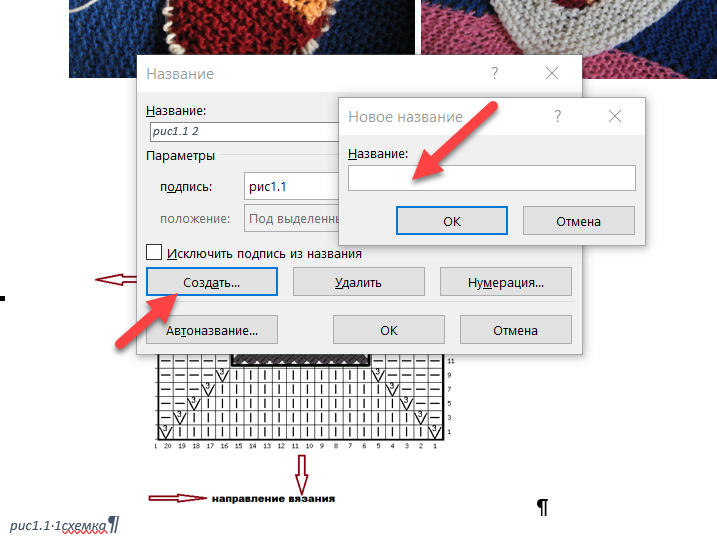Toggle Исключить подпись из названия checkbox
This screenshot has width=717, height=550.
(154, 254)
